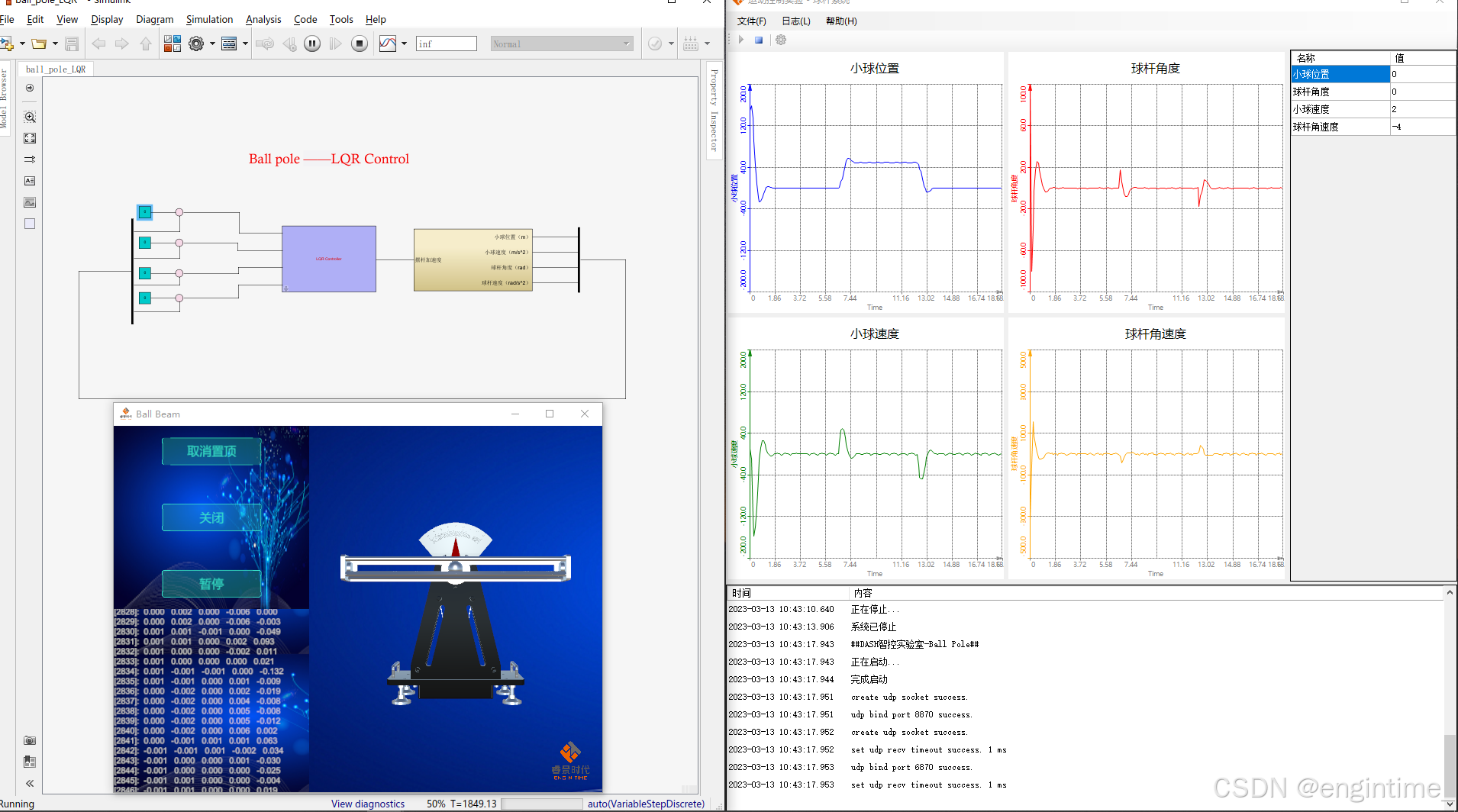Viewport: 1458px width, 812px height.
Task: Open Model Configuration Parameters gear icon
Action: (196, 43)
